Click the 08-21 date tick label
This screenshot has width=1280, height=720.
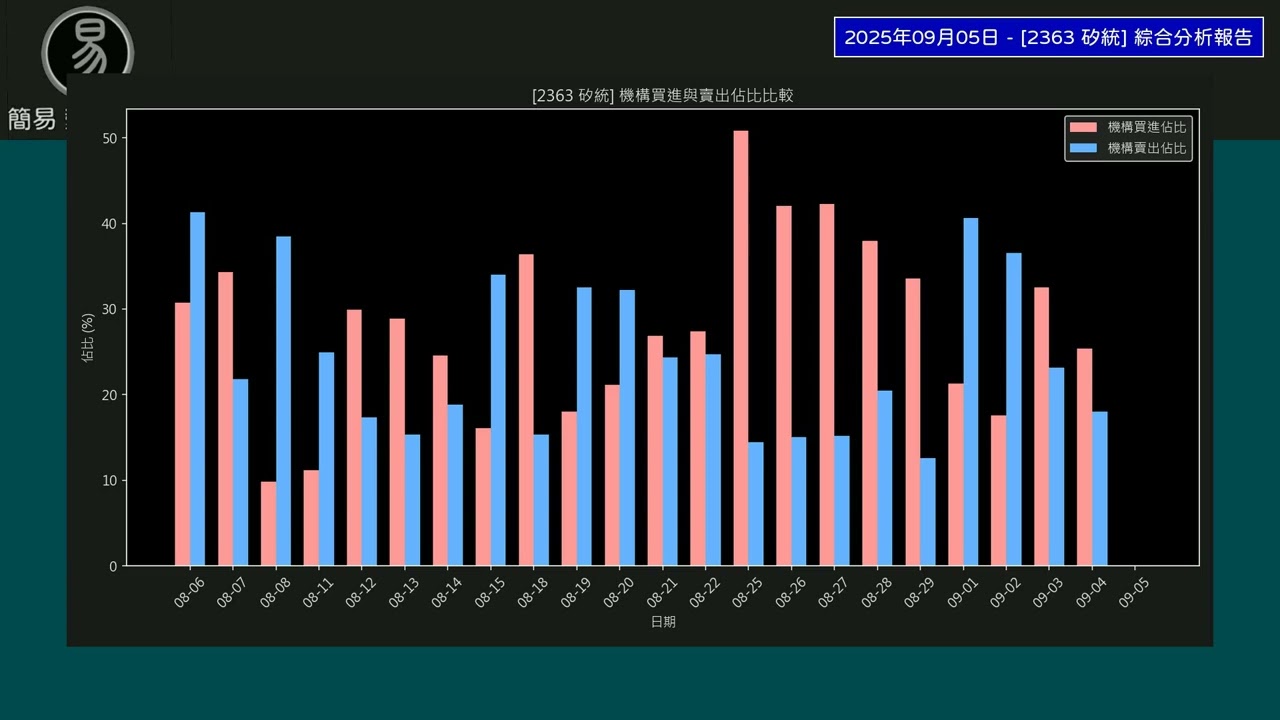[x=662, y=592]
